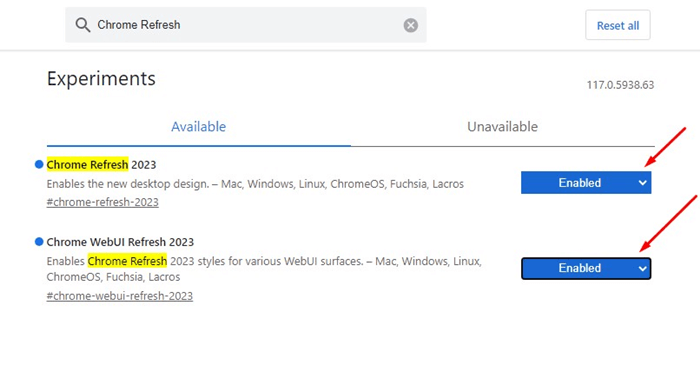700x378 pixels.
Task: Focus the search flags input field
Action: tap(246, 25)
